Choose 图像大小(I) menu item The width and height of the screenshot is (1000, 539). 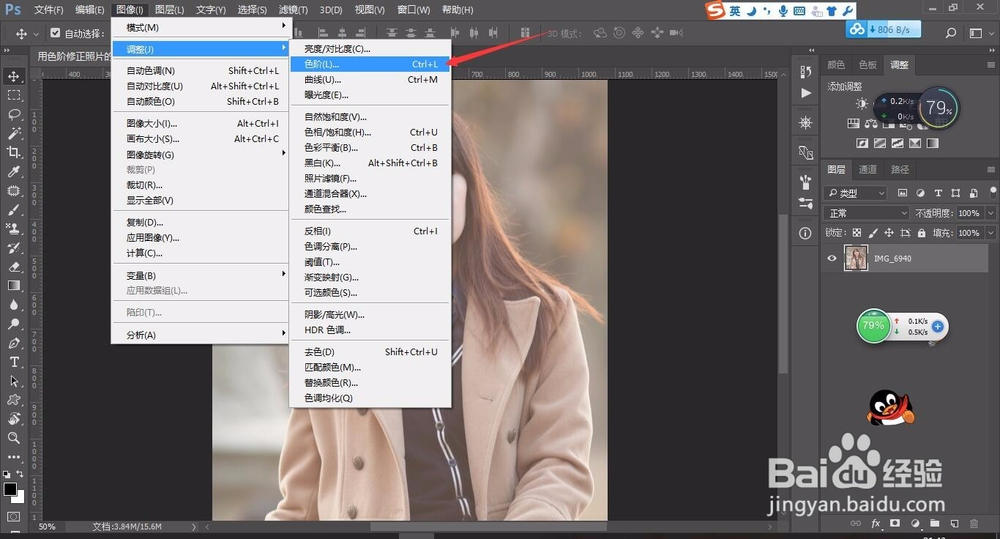[x=200, y=123]
